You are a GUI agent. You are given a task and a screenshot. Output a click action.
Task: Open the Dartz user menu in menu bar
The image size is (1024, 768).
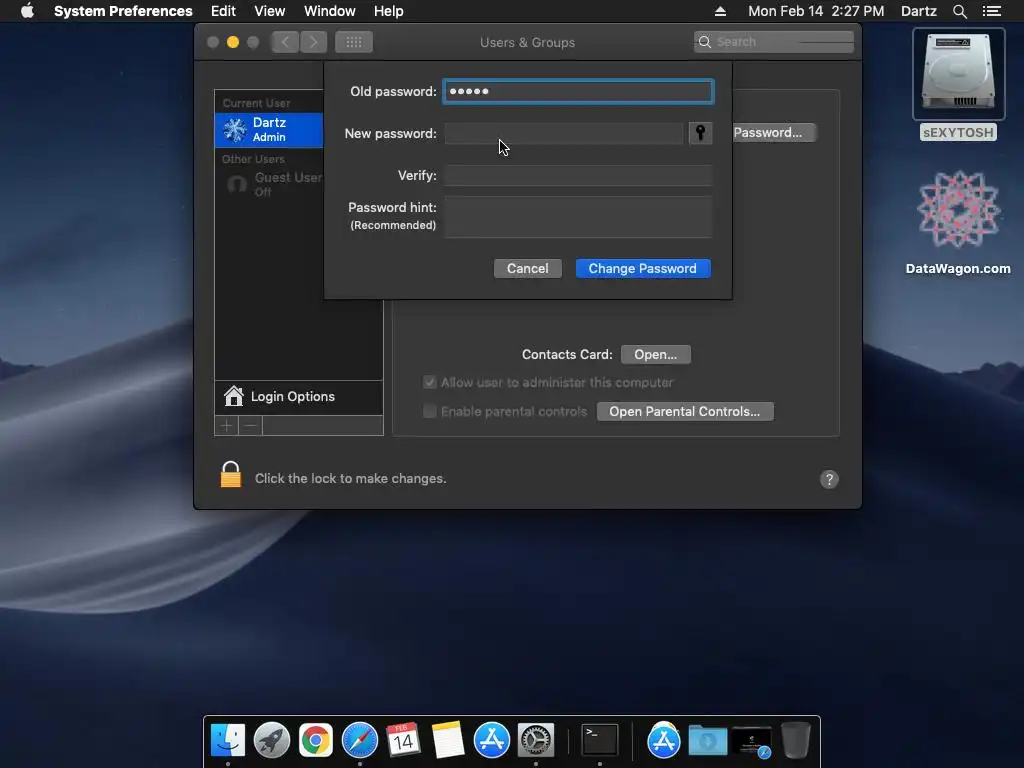click(918, 11)
